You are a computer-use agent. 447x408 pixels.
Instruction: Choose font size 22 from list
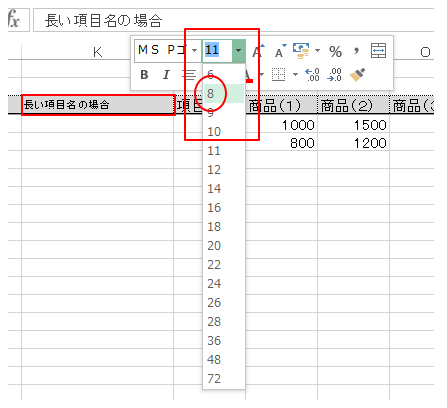coord(224,264)
